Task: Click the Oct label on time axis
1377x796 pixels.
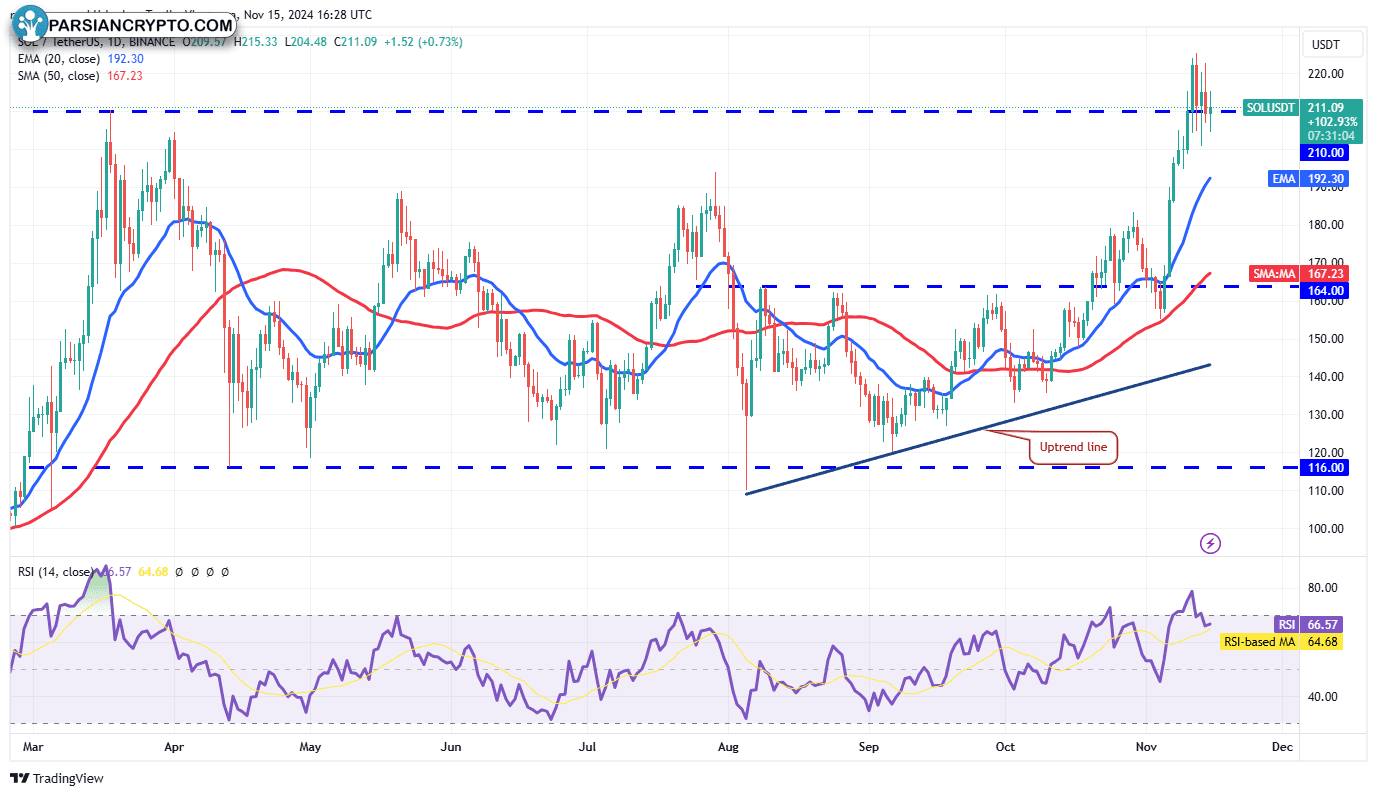Action: (x=1004, y=747)
